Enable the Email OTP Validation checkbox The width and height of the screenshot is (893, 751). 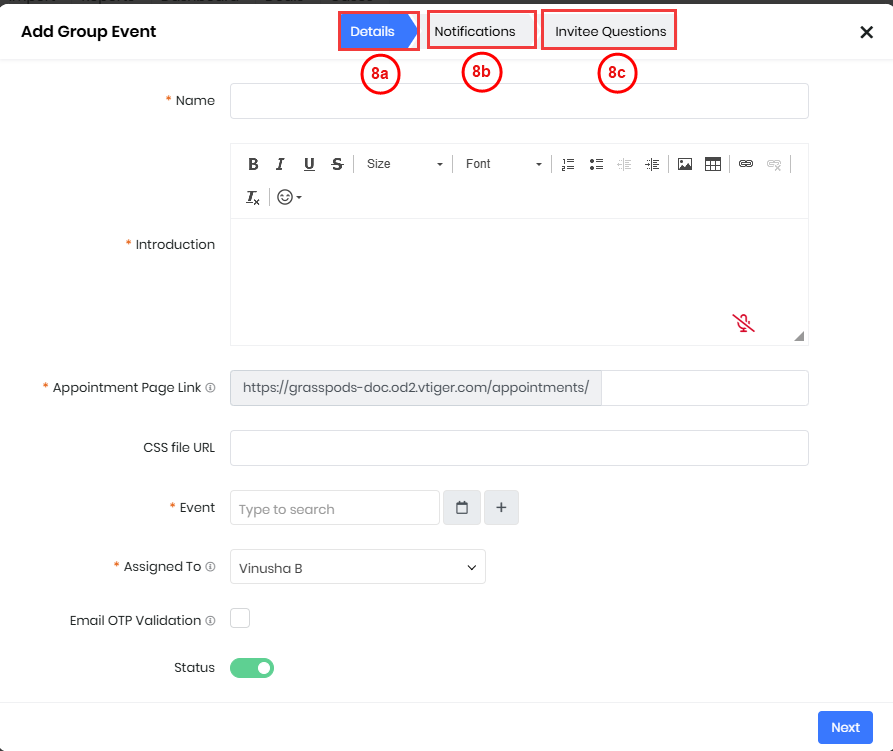240,619
